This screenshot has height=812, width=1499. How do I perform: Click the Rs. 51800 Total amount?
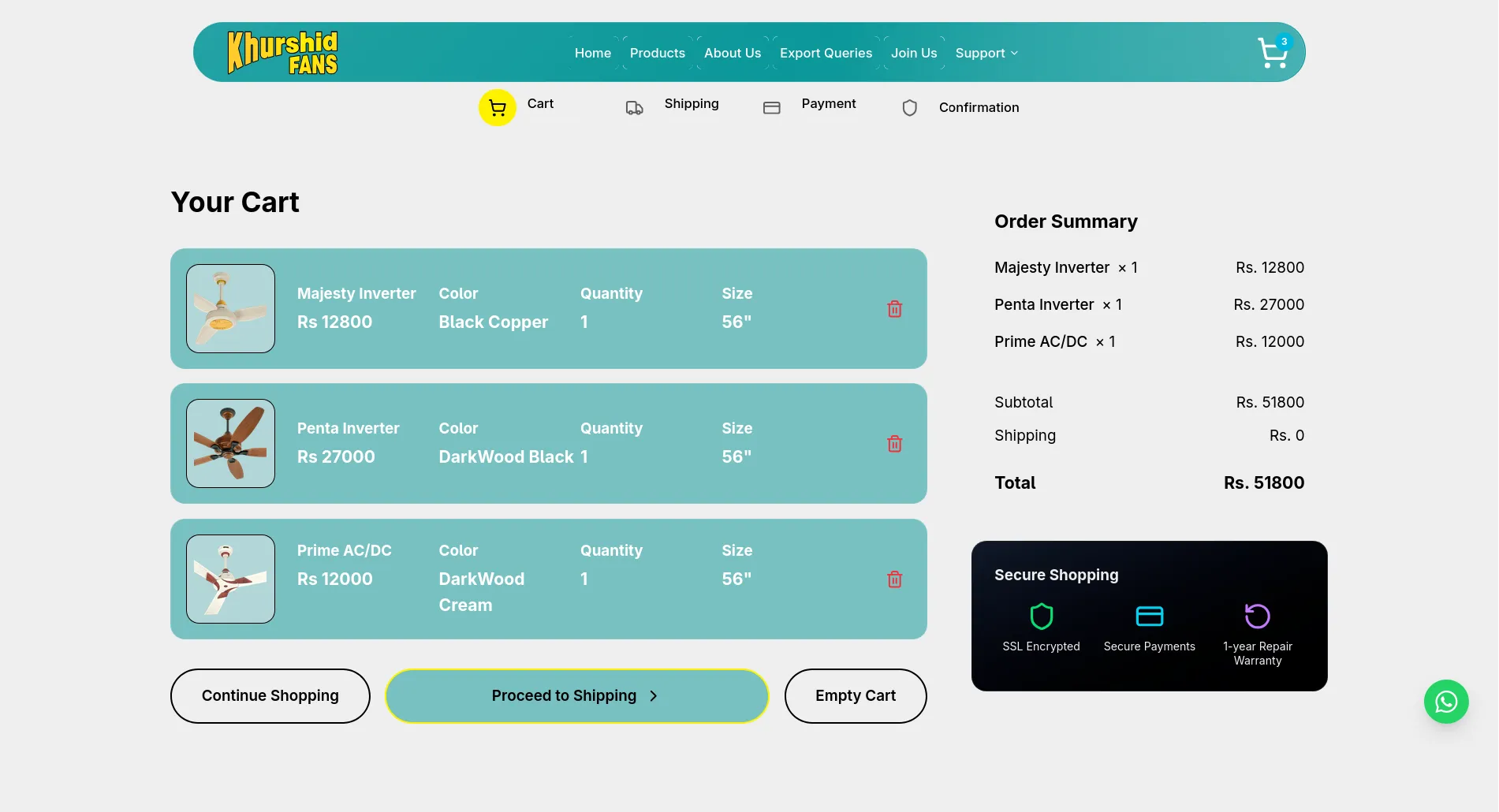(1264, 482)
